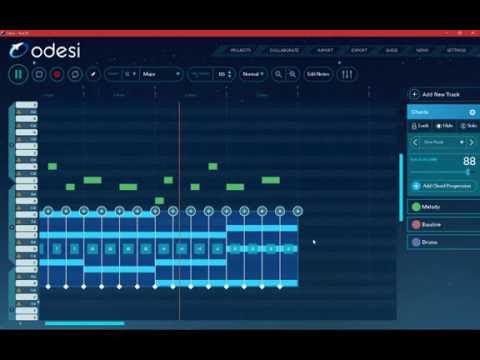Viewport: 480px width, 360px height.
Task: Toggle Solo on the Chords track
Action: pos(469,126)
